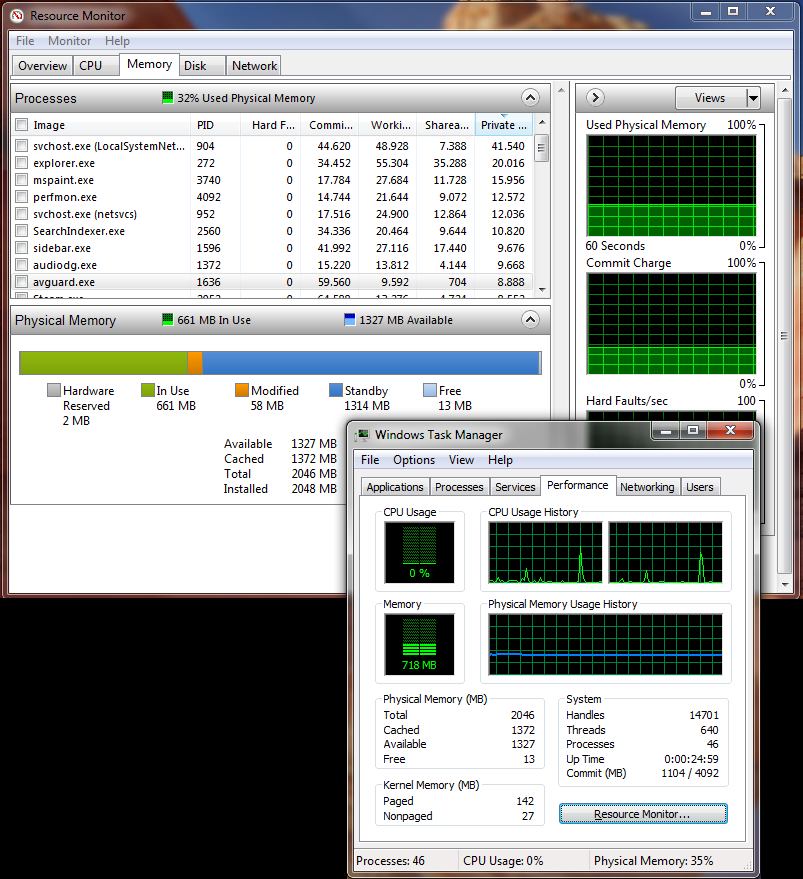This screenshot has width=803, height=879.
Task: Switch to Task Manager Services tab
Action: (515, 487)
